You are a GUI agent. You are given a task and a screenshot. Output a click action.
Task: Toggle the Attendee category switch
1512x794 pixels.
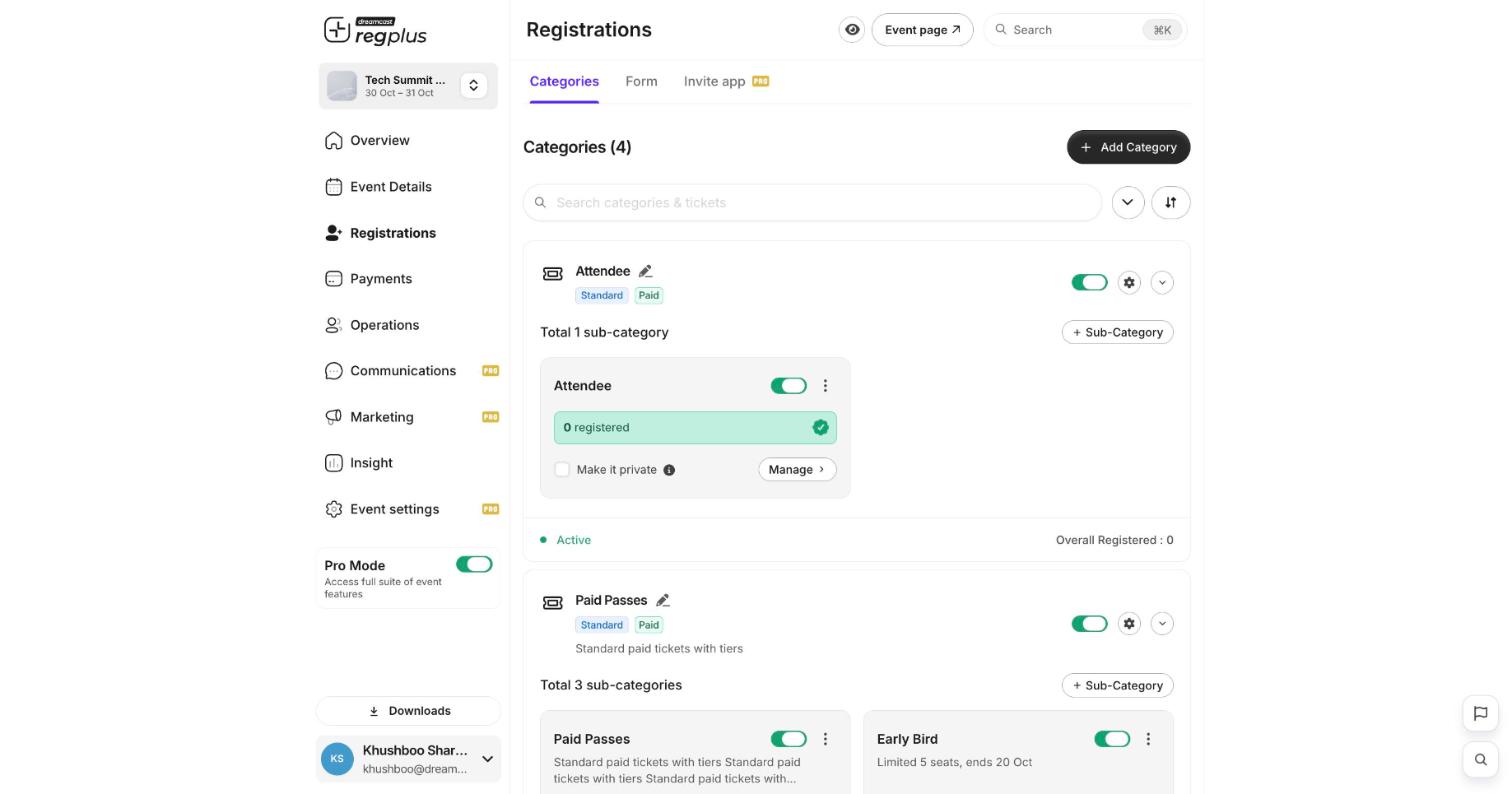[1089, 283]
